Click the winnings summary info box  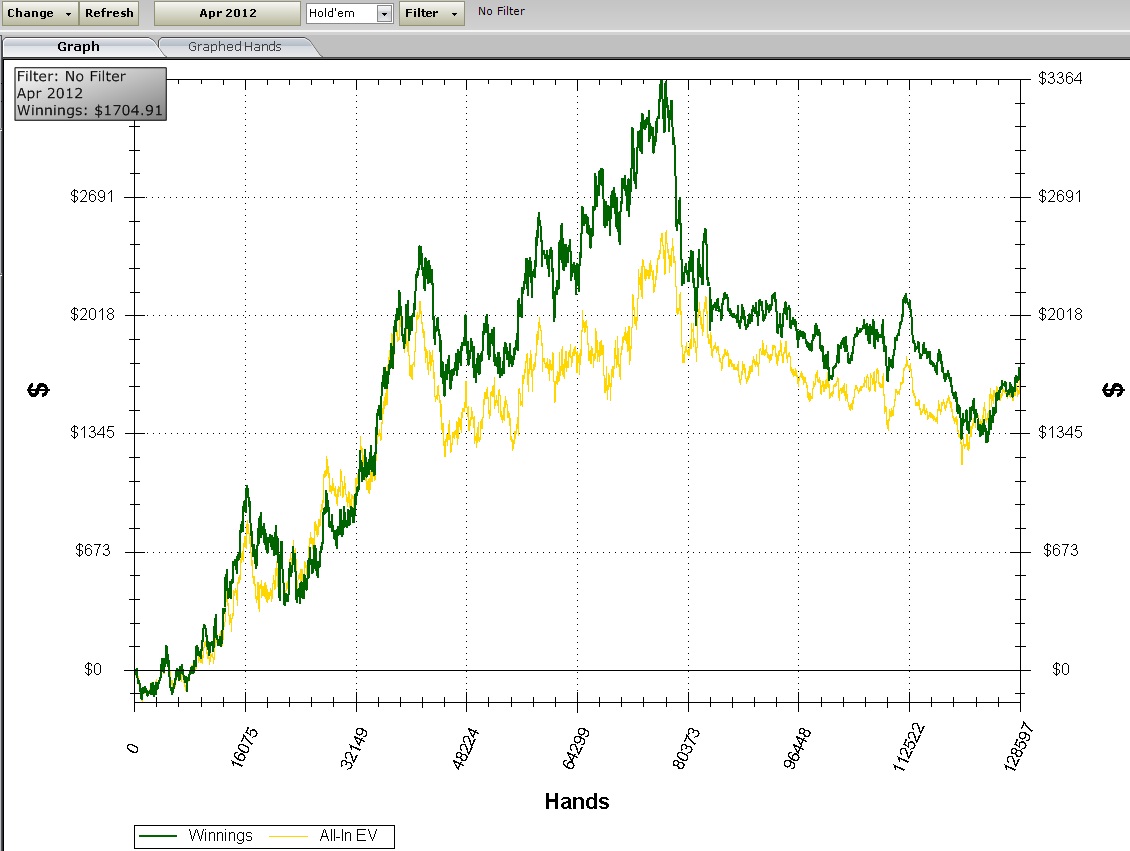coord(90,94)
